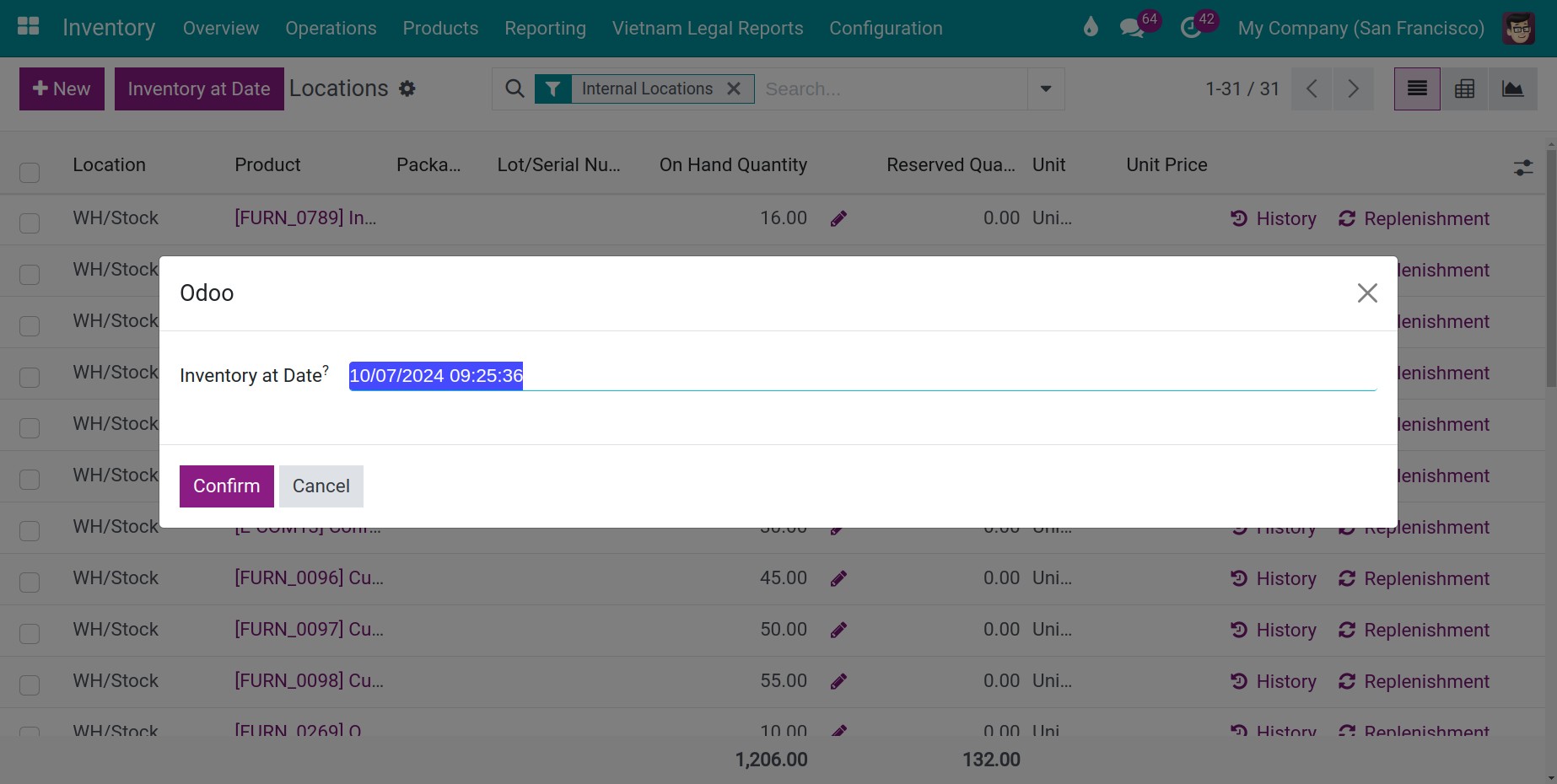Screen dimensions: 1557x784
Task: Edit quantity pencil for FURN_0096 row
Action: (x=838, y=579)
